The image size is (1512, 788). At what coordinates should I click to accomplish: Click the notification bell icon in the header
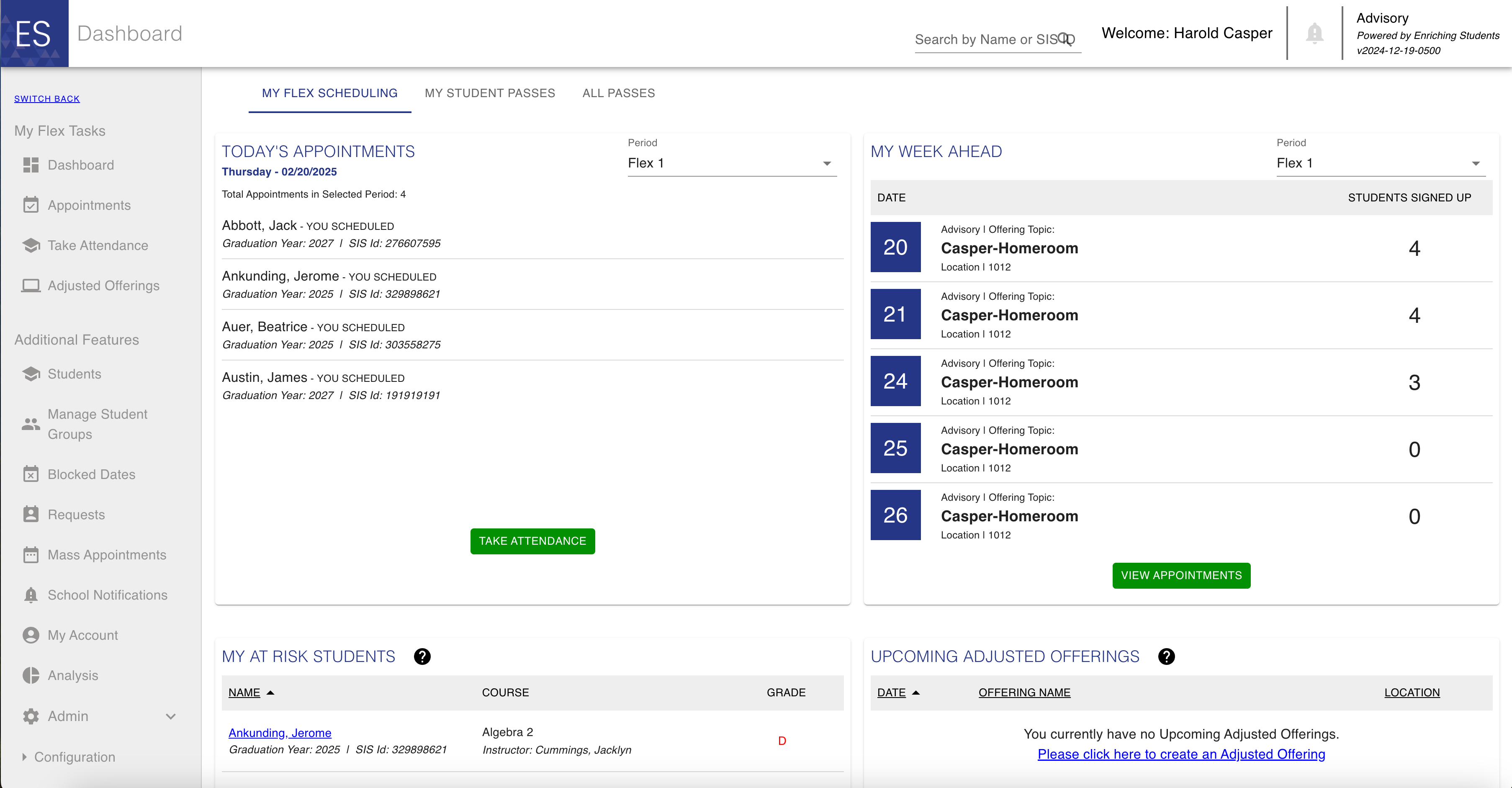point(1314,33)
